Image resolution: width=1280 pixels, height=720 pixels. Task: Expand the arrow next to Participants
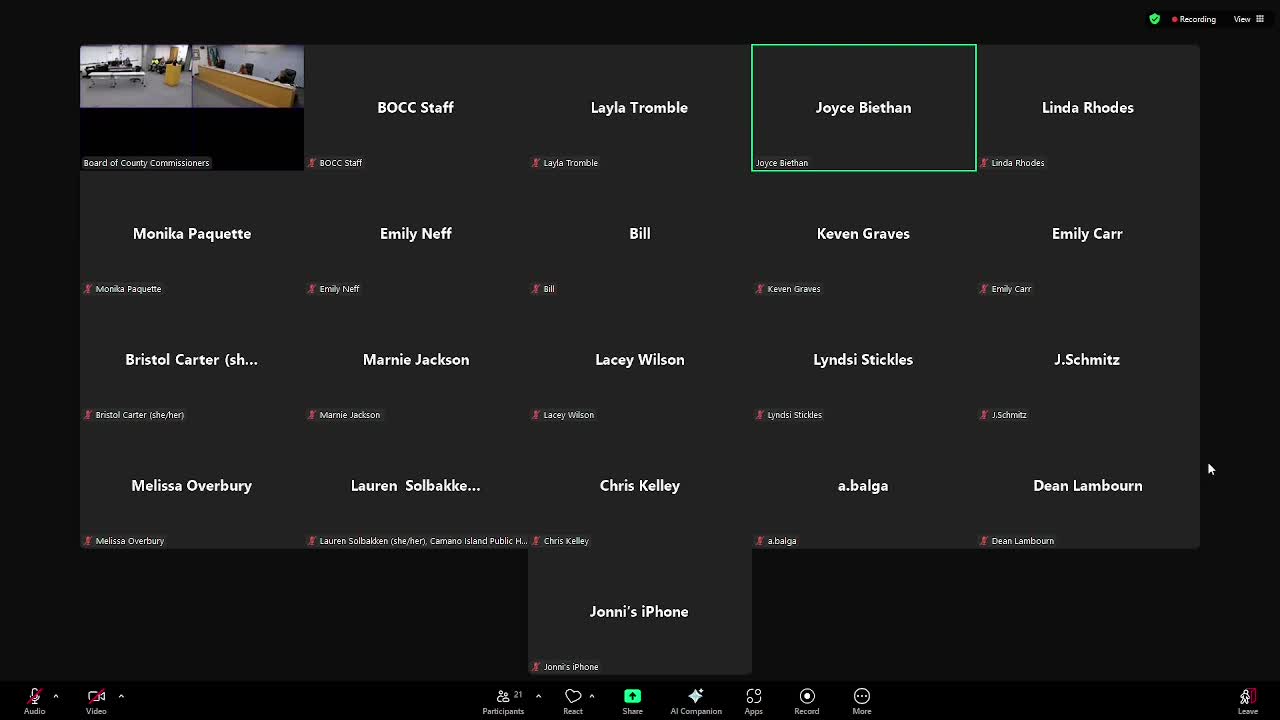click(538, 696)
